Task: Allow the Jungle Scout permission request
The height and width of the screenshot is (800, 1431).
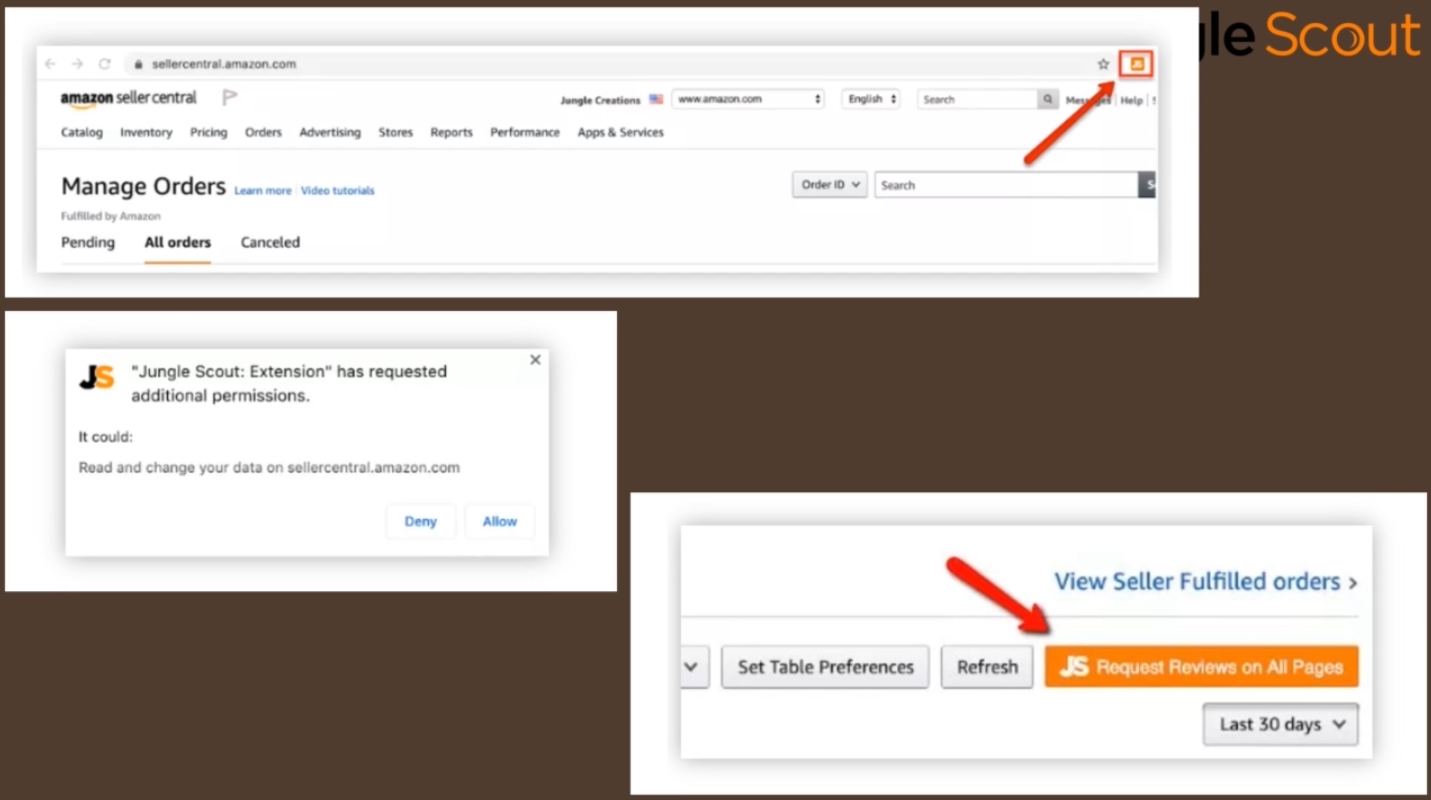Action: tap(500, 521)
